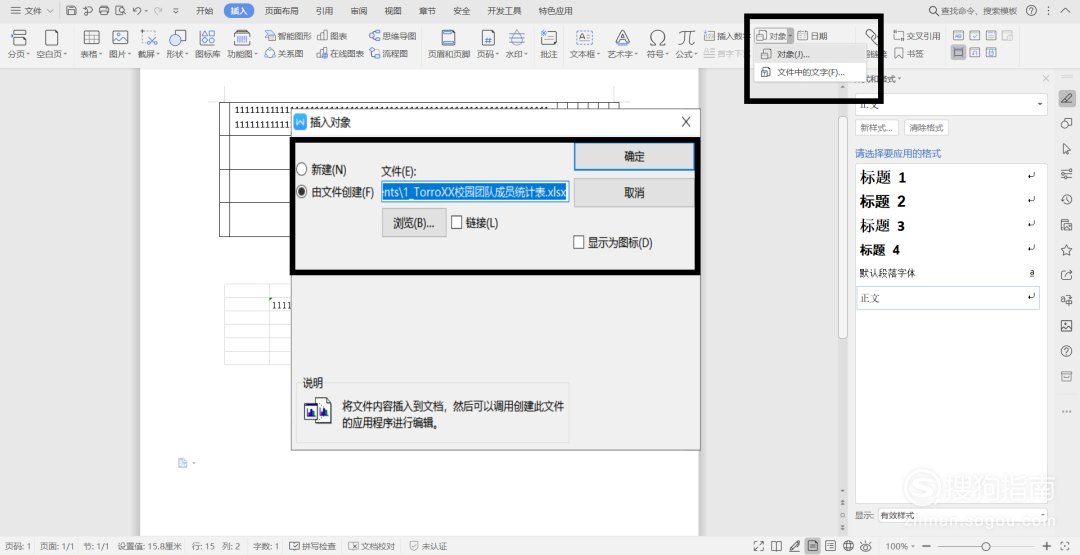Open Print Preview from quick access toolbar
This screenshot has height=555, width=1080.
tap(121, 10)
